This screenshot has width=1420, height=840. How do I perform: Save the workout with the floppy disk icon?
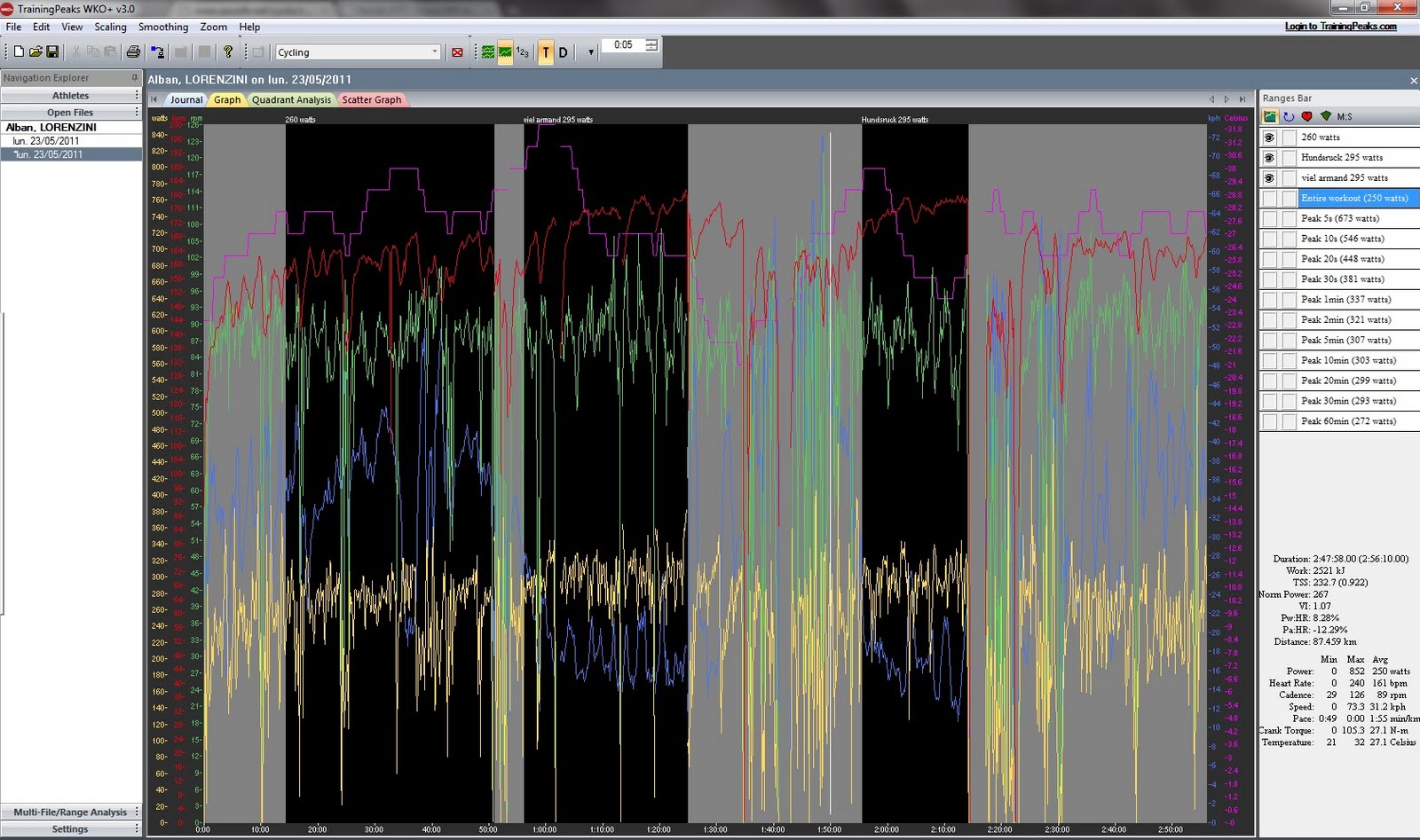point(52,52)
